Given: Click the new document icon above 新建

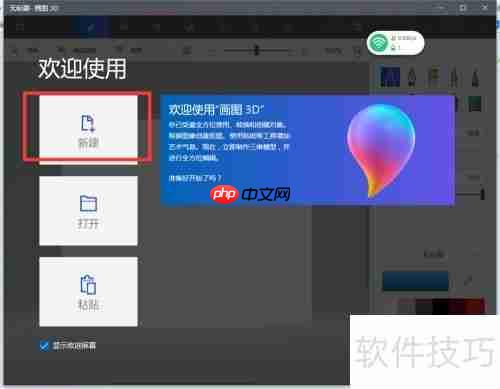Looking at the screenshot, I should click(88, 123).
